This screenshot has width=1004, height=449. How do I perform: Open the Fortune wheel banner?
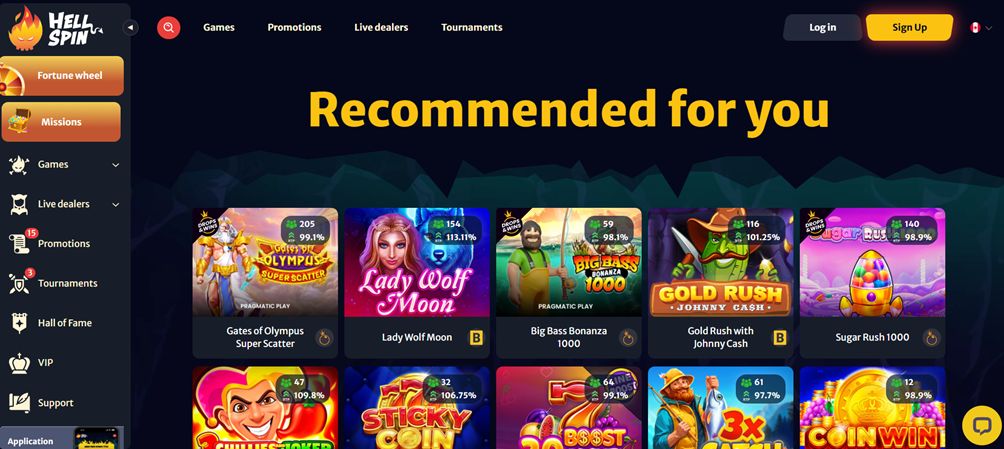point(61,76)
